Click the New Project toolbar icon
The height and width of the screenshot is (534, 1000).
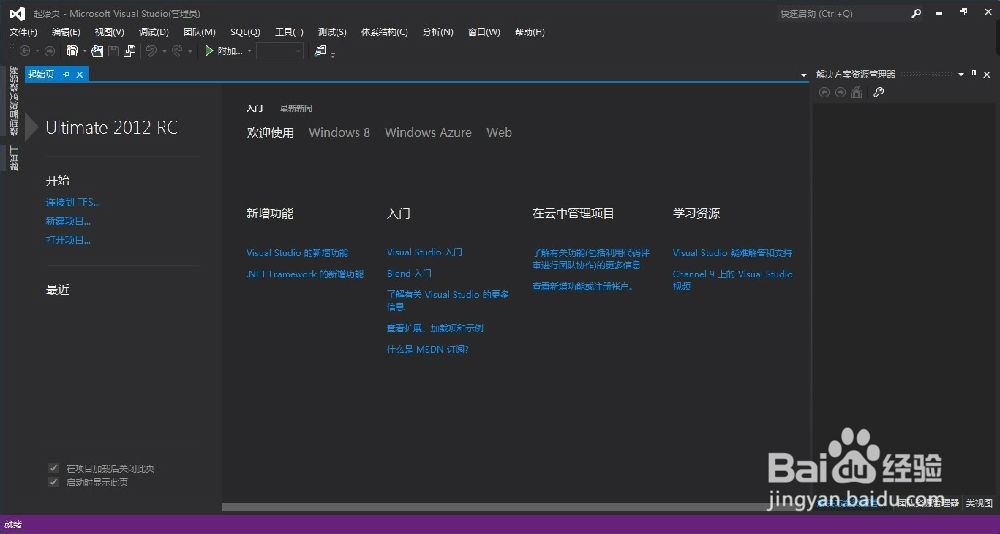(73, 51)
